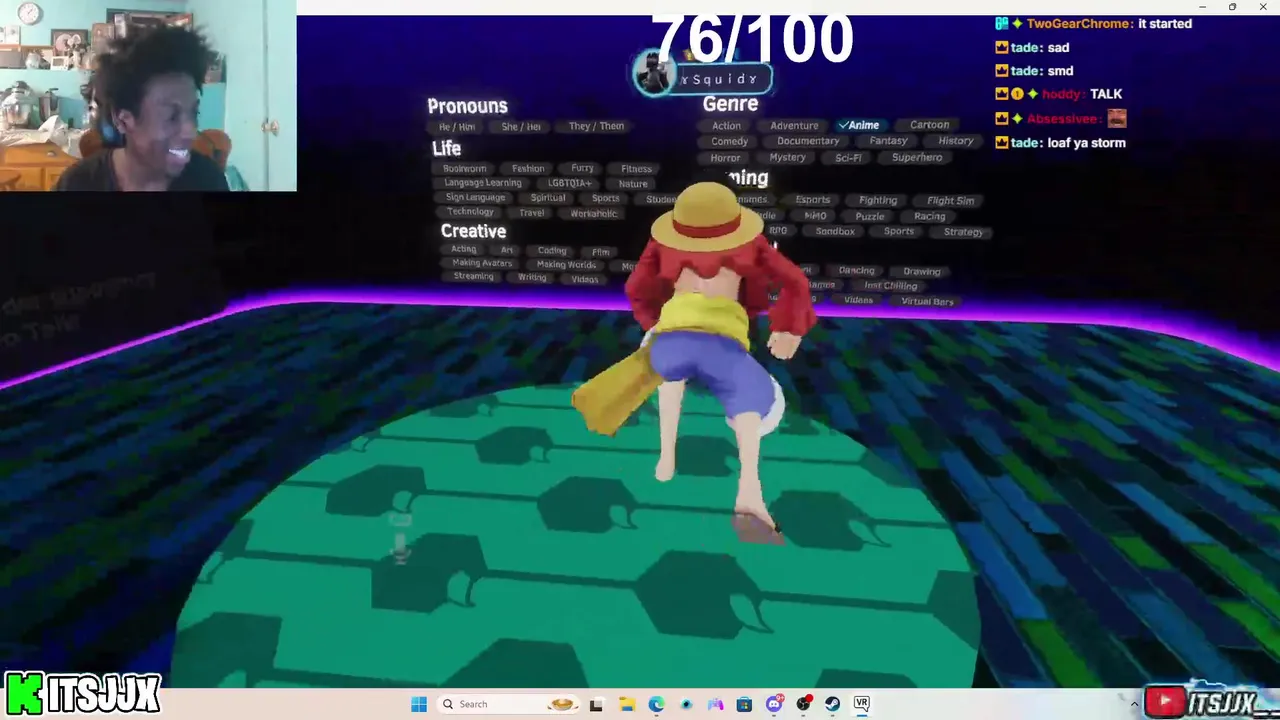Select the Language Learning tag
The height and width of the screenshot is (720, 1280).
pyautogui.click(x=483, y=183)
